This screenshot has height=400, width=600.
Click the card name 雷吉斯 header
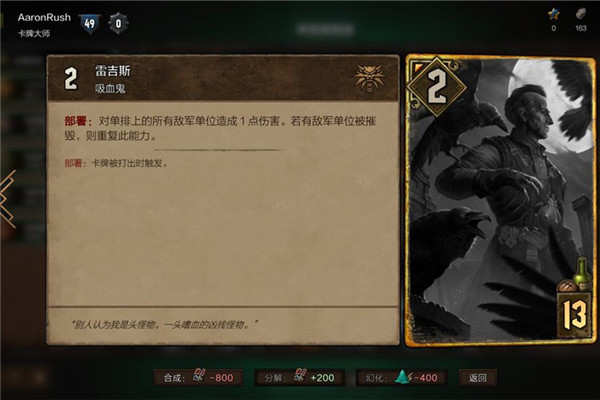[112, 71]
